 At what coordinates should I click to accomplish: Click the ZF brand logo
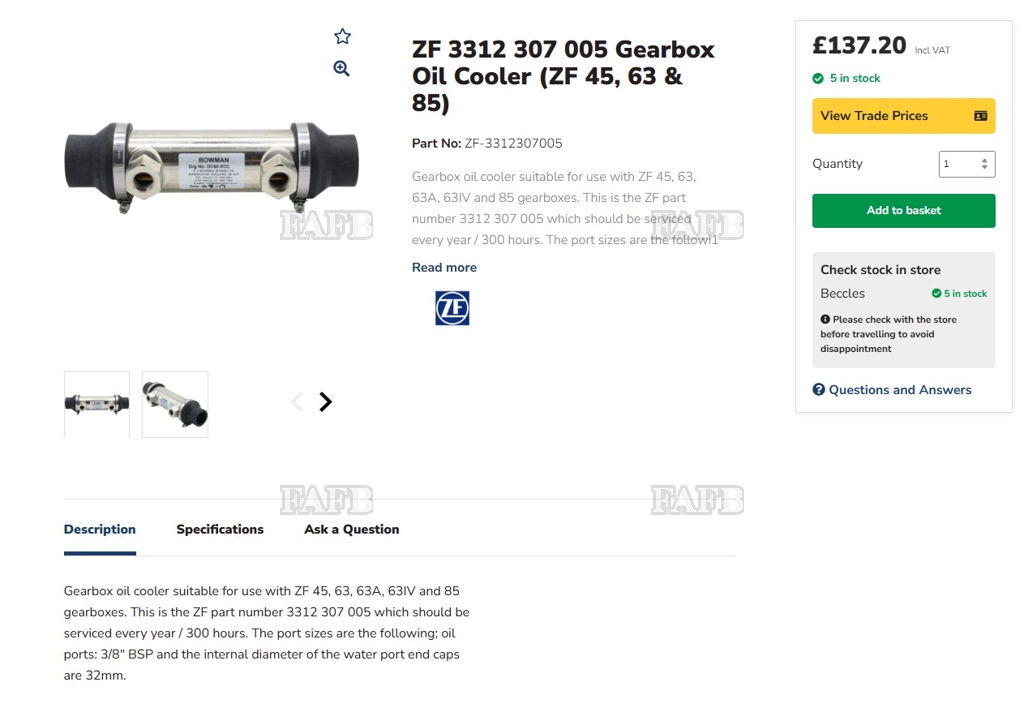click(452, 308)
